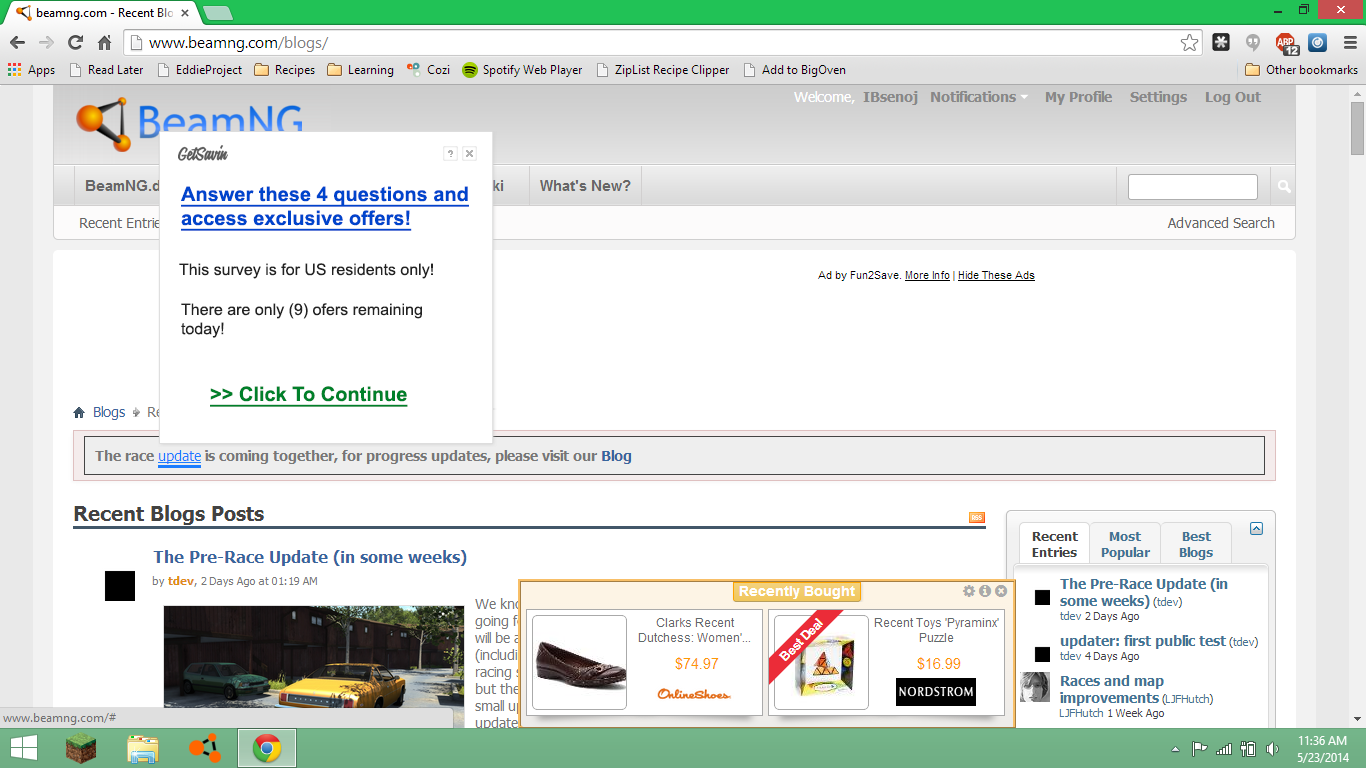Open File Explorer from the taskbar

[143, 748]
